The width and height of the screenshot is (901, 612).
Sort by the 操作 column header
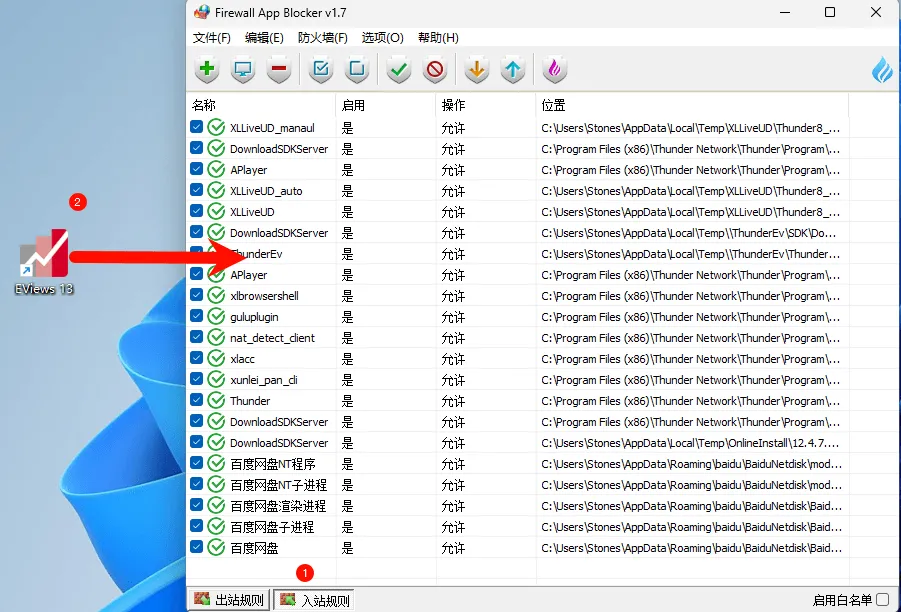coord(486,105)
